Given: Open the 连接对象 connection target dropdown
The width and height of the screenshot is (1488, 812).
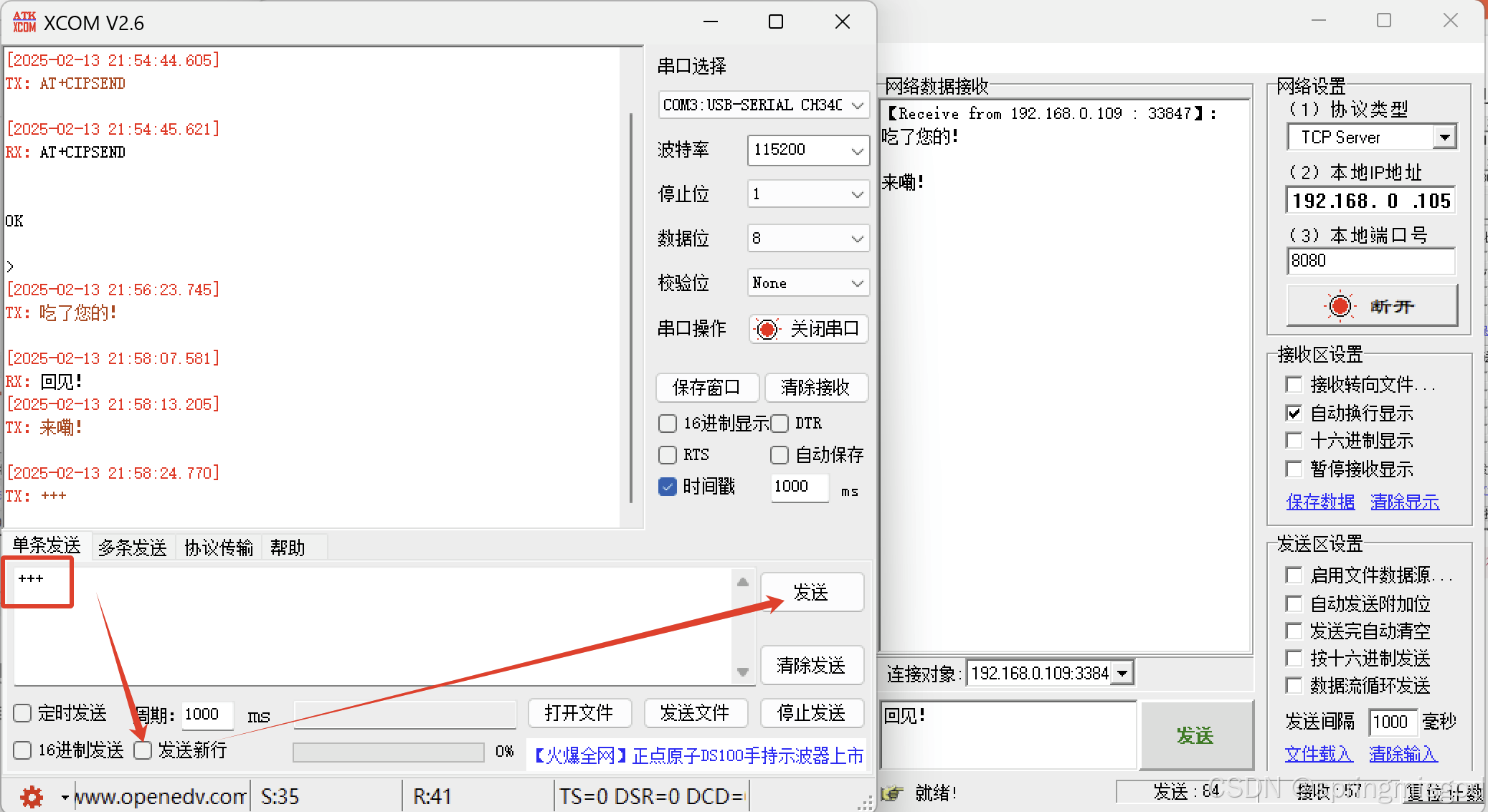Looking at the screenshot, I should click(x=1123, y=673).
